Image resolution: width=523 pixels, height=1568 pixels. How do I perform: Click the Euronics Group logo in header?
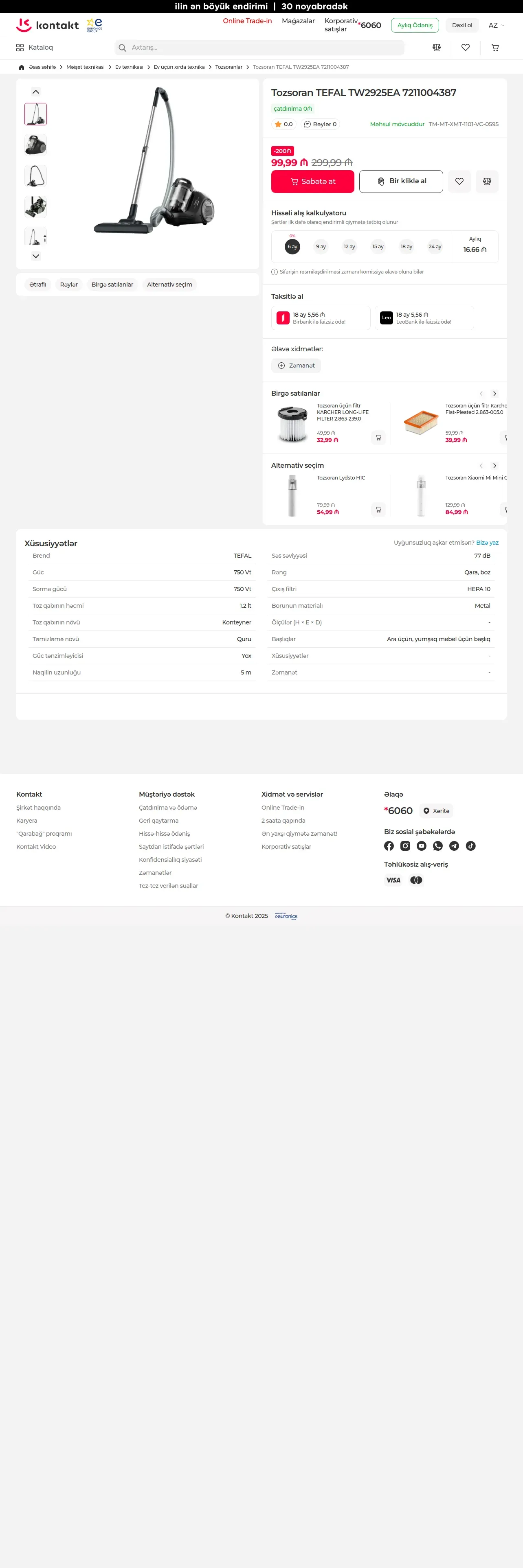tap(94, 25)
